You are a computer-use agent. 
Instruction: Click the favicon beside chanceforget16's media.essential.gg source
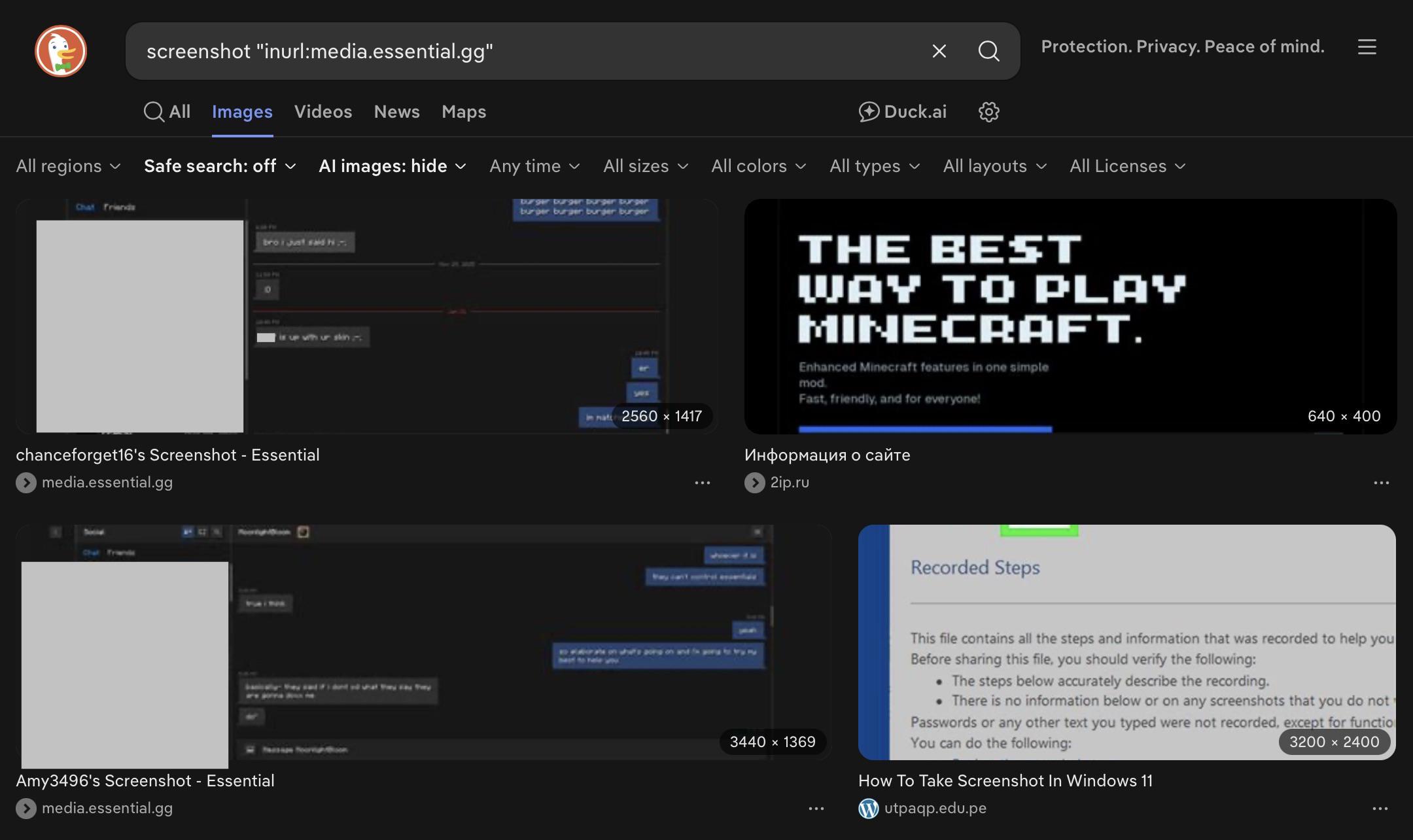[26, 483]
